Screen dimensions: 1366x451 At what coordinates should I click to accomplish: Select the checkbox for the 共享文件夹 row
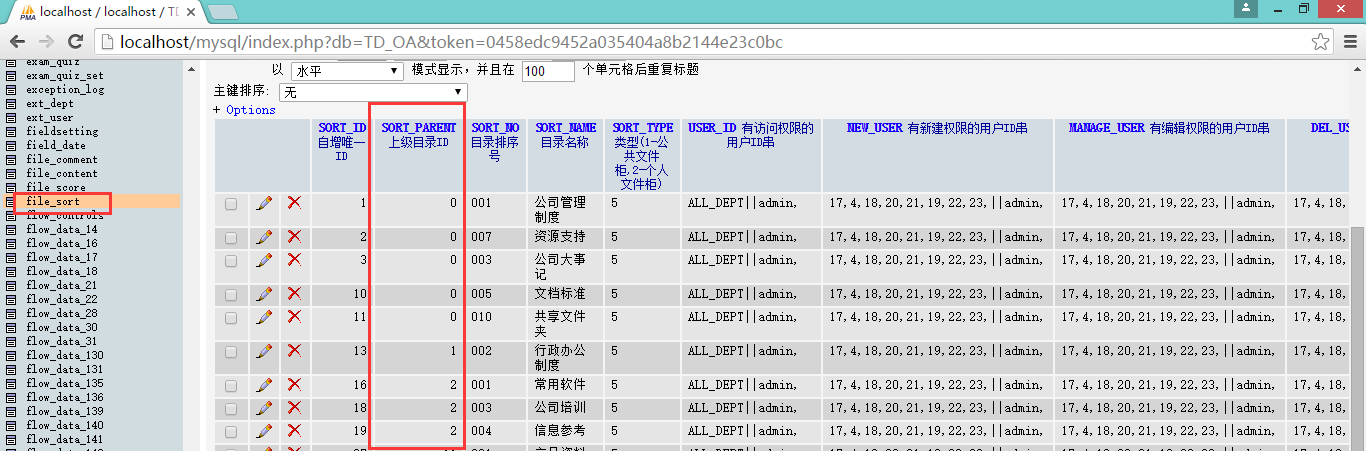(231, 318)
